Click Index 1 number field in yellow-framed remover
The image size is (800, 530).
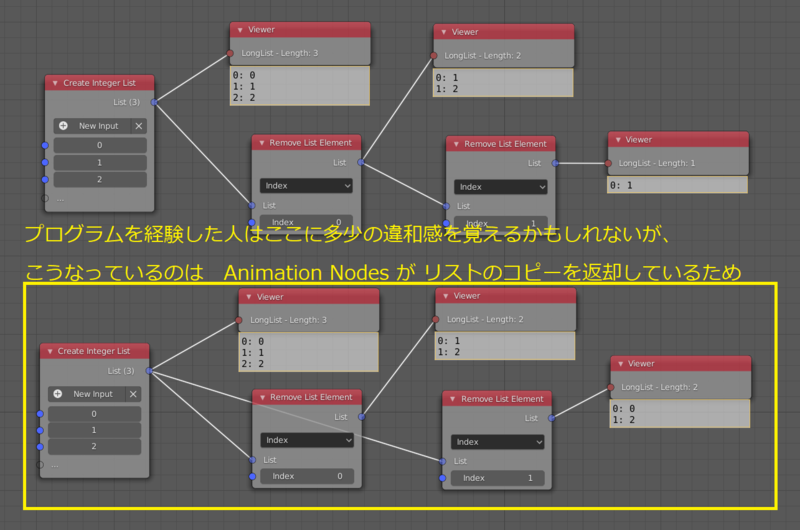(x=497, y=478)
